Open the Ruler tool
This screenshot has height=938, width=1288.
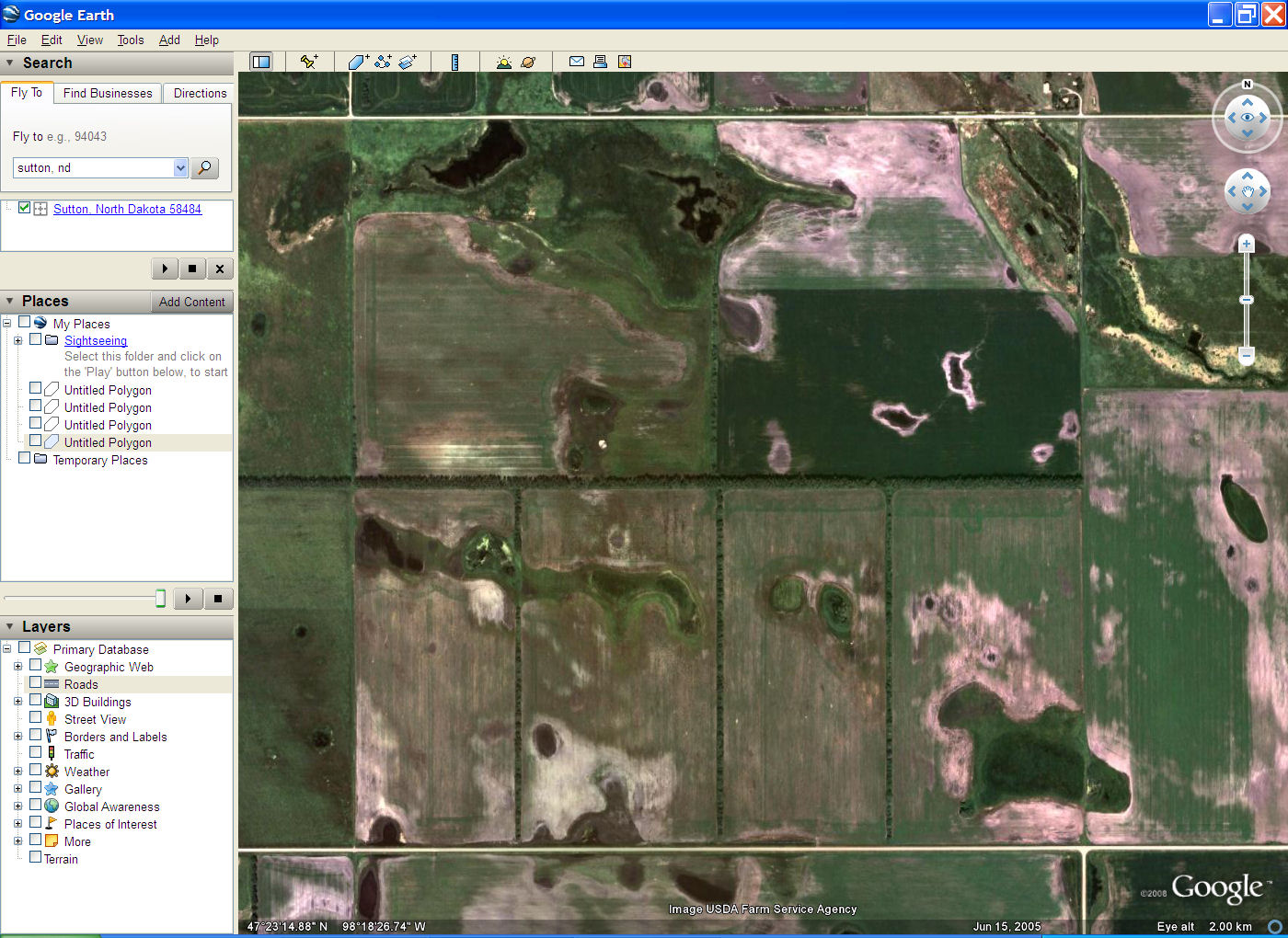point(454,62)
